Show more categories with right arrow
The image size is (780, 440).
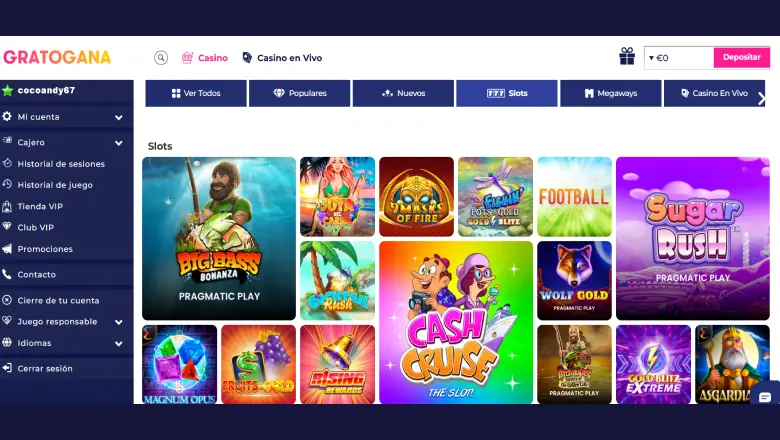click(762, 99)
